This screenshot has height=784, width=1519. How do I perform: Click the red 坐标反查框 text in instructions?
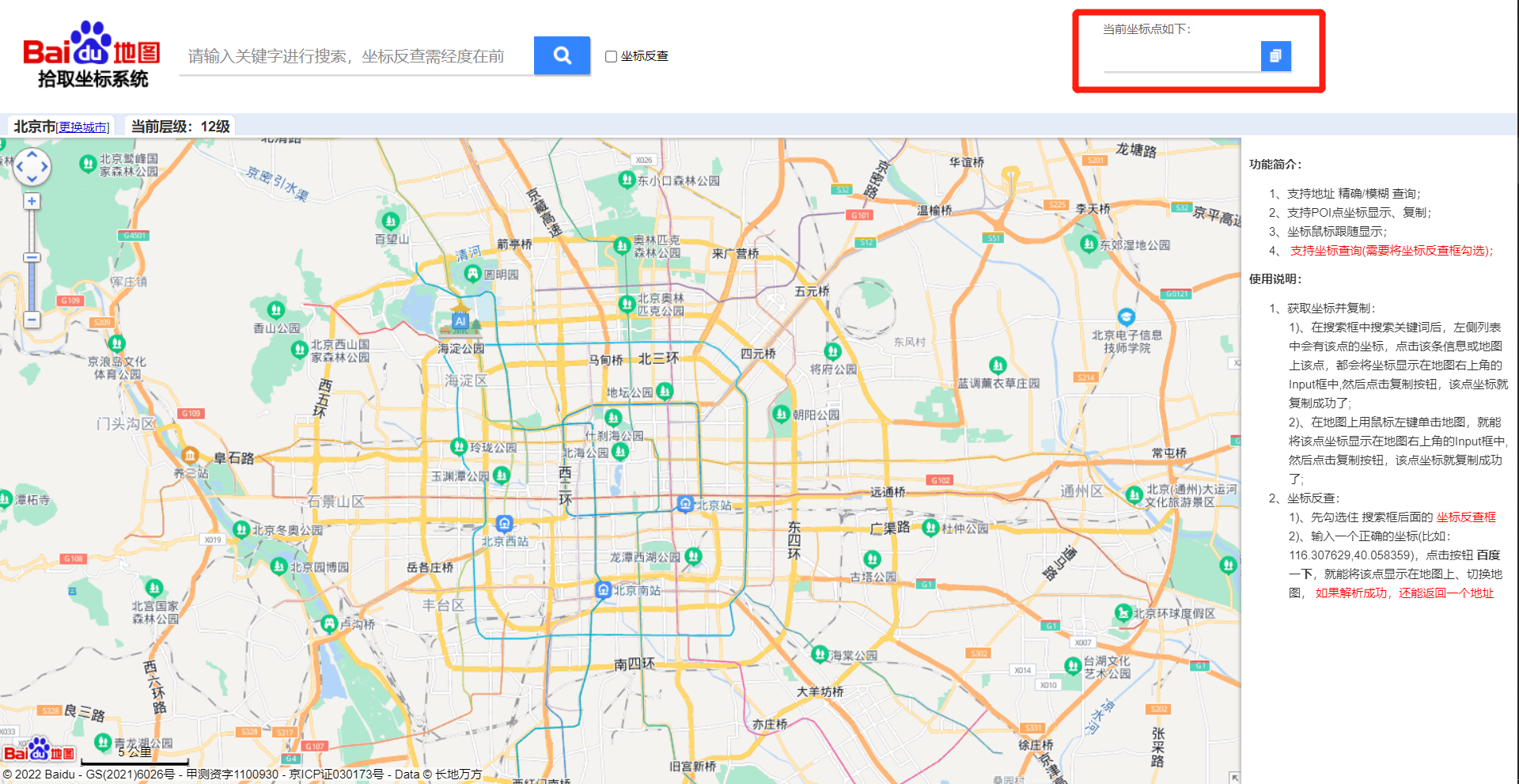1466,517
